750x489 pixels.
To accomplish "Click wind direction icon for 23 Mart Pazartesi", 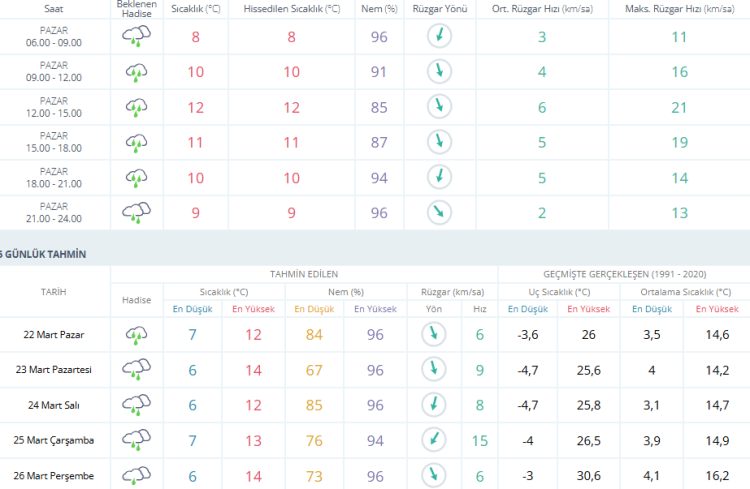I will click(432, 370).
